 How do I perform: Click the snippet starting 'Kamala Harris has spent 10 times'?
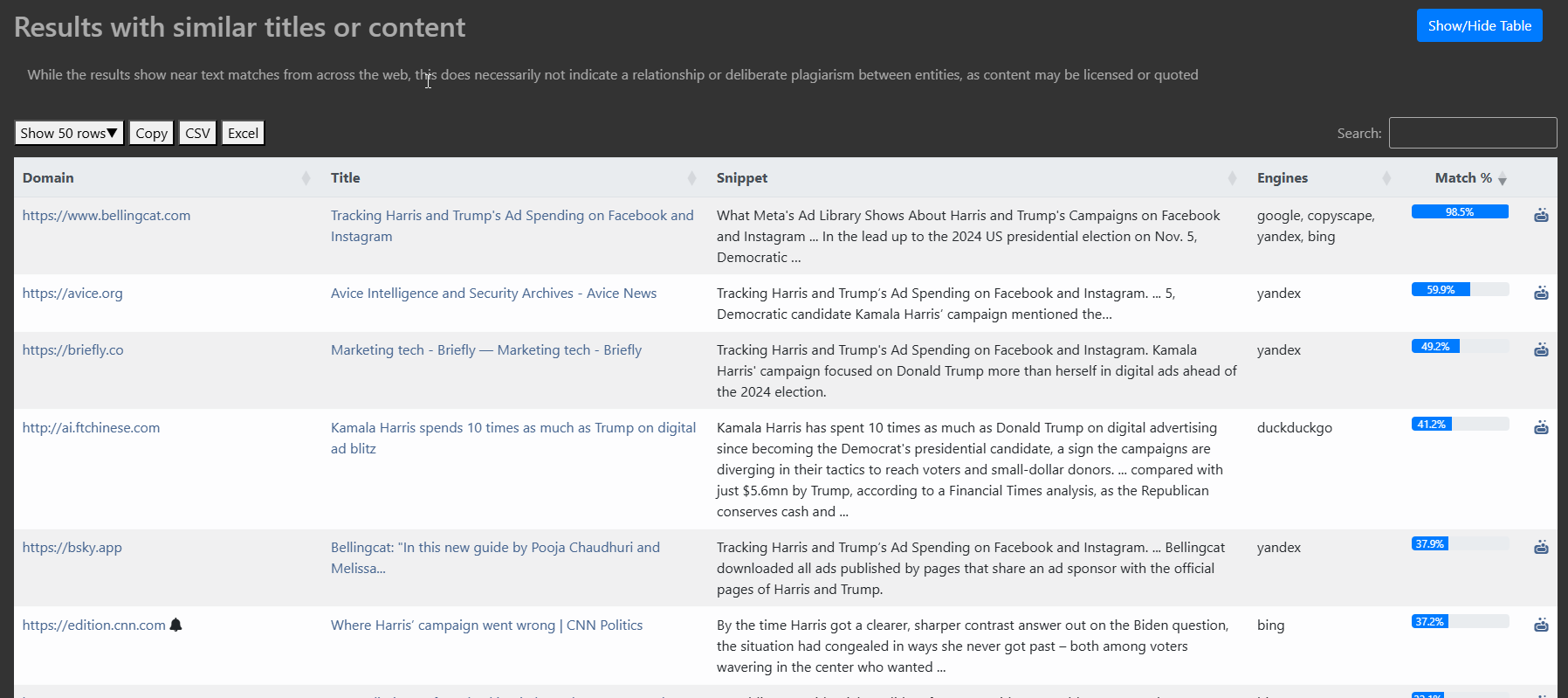tap(969, 469)
